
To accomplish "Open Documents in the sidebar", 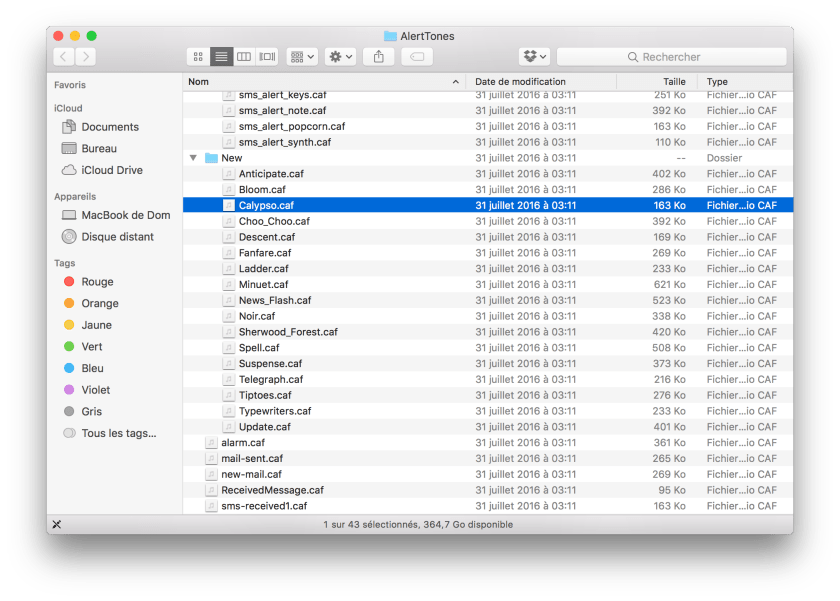I will [109, 127].
